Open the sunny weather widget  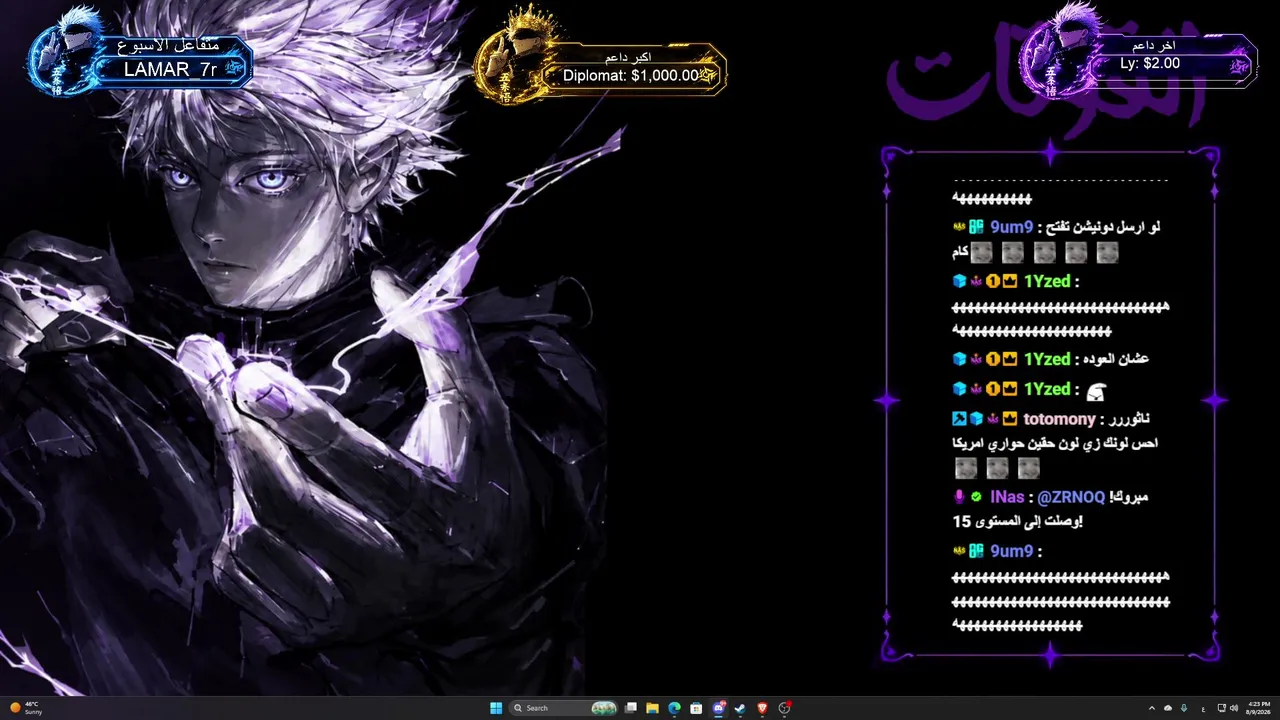[25, 708]
